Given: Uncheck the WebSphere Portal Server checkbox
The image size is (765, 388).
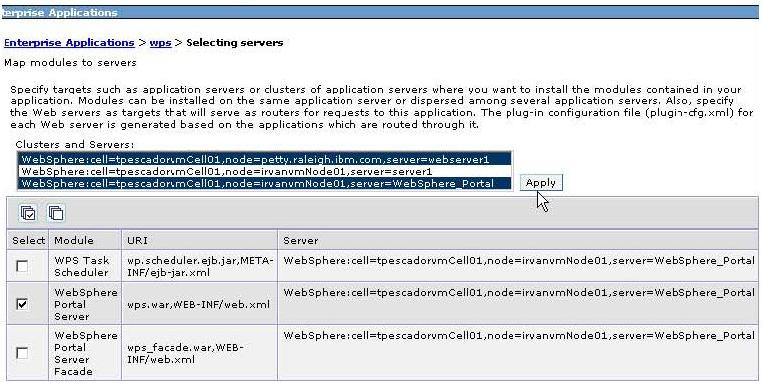Looking at the screenshot, I should (x=22, y=304).
